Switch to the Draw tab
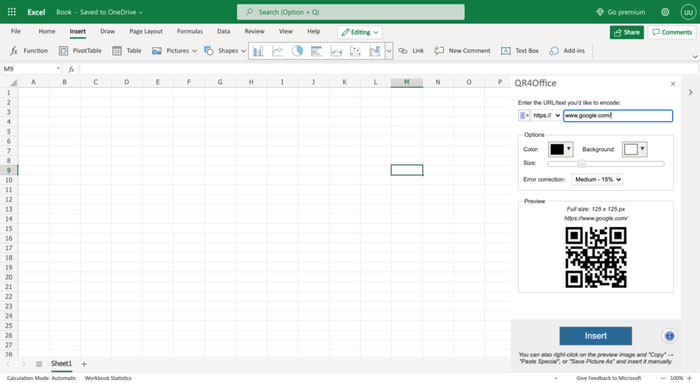The width and height of the screenshot is (700, 383). [108, 31]
